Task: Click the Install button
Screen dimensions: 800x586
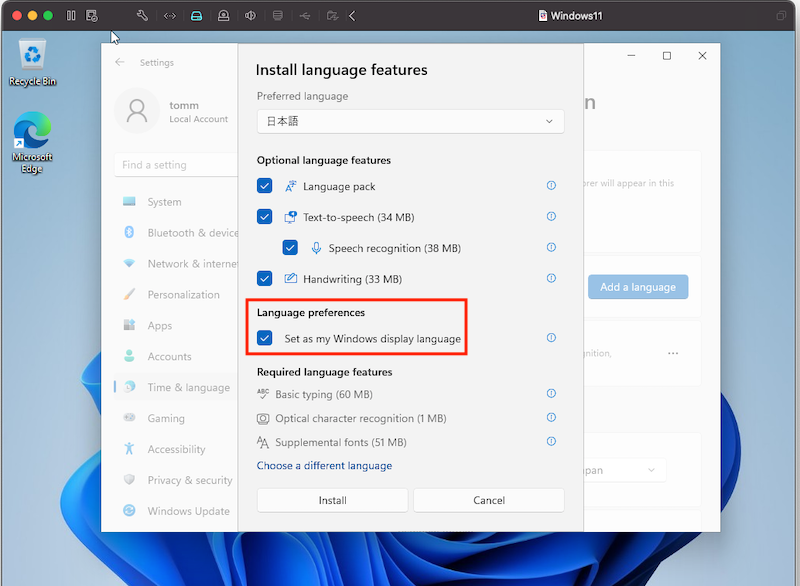Action: point(332,500)
